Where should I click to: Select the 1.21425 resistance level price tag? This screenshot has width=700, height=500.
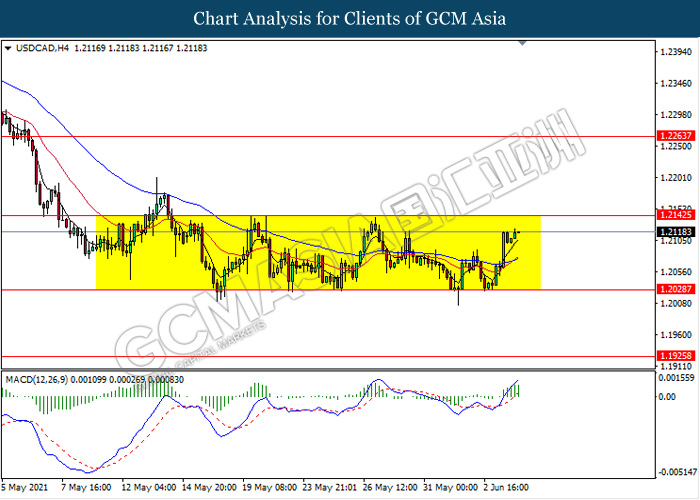[x=676, y=215]
